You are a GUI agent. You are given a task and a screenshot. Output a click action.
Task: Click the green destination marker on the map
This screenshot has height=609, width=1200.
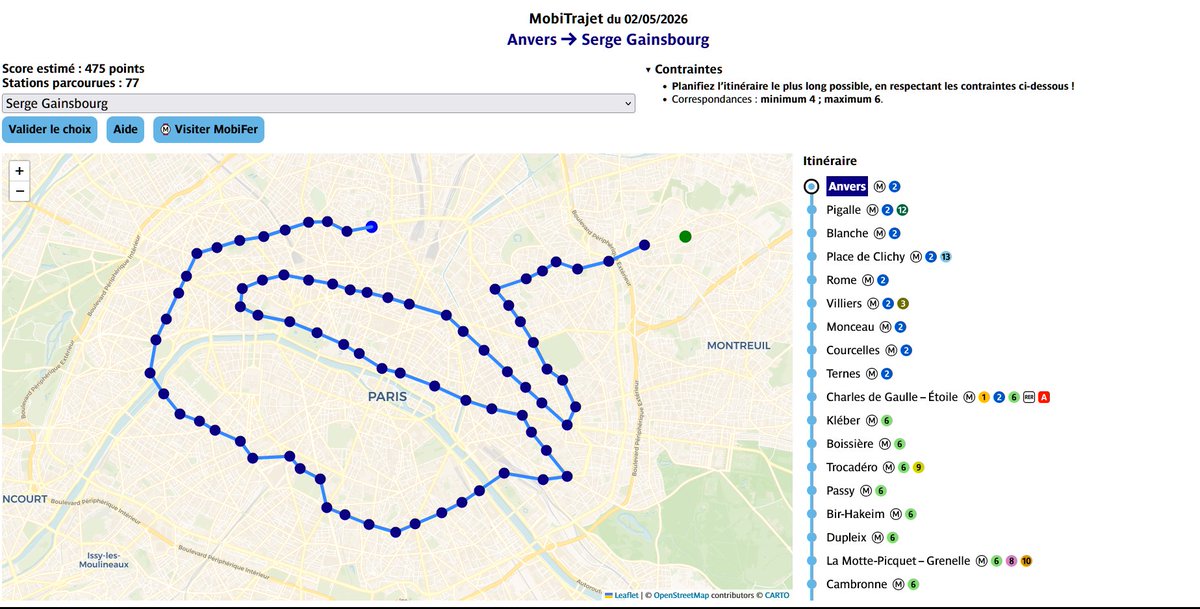pyautogui.click(x=685, y=236)
